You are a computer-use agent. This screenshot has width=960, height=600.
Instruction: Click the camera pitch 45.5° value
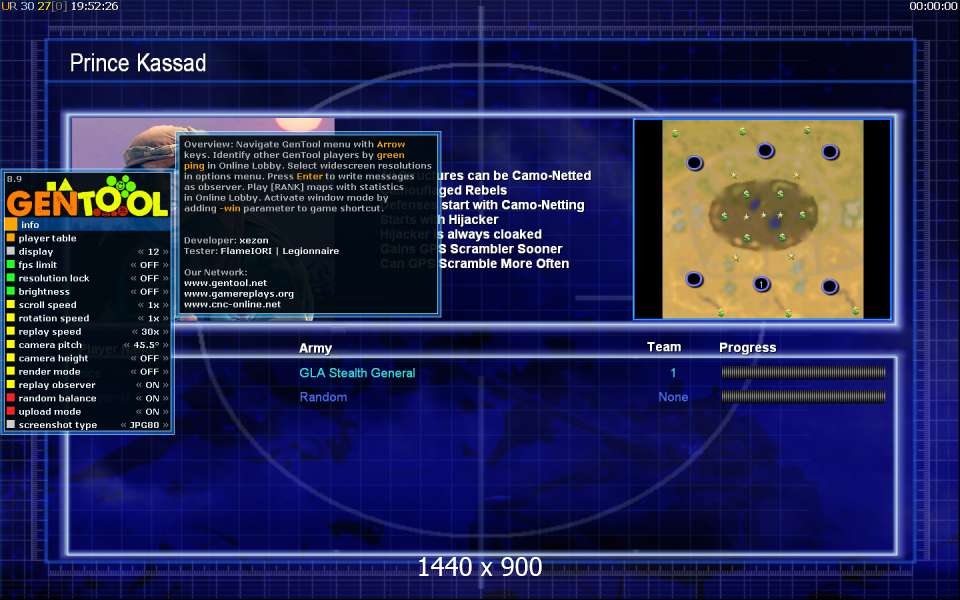(146, 345)
